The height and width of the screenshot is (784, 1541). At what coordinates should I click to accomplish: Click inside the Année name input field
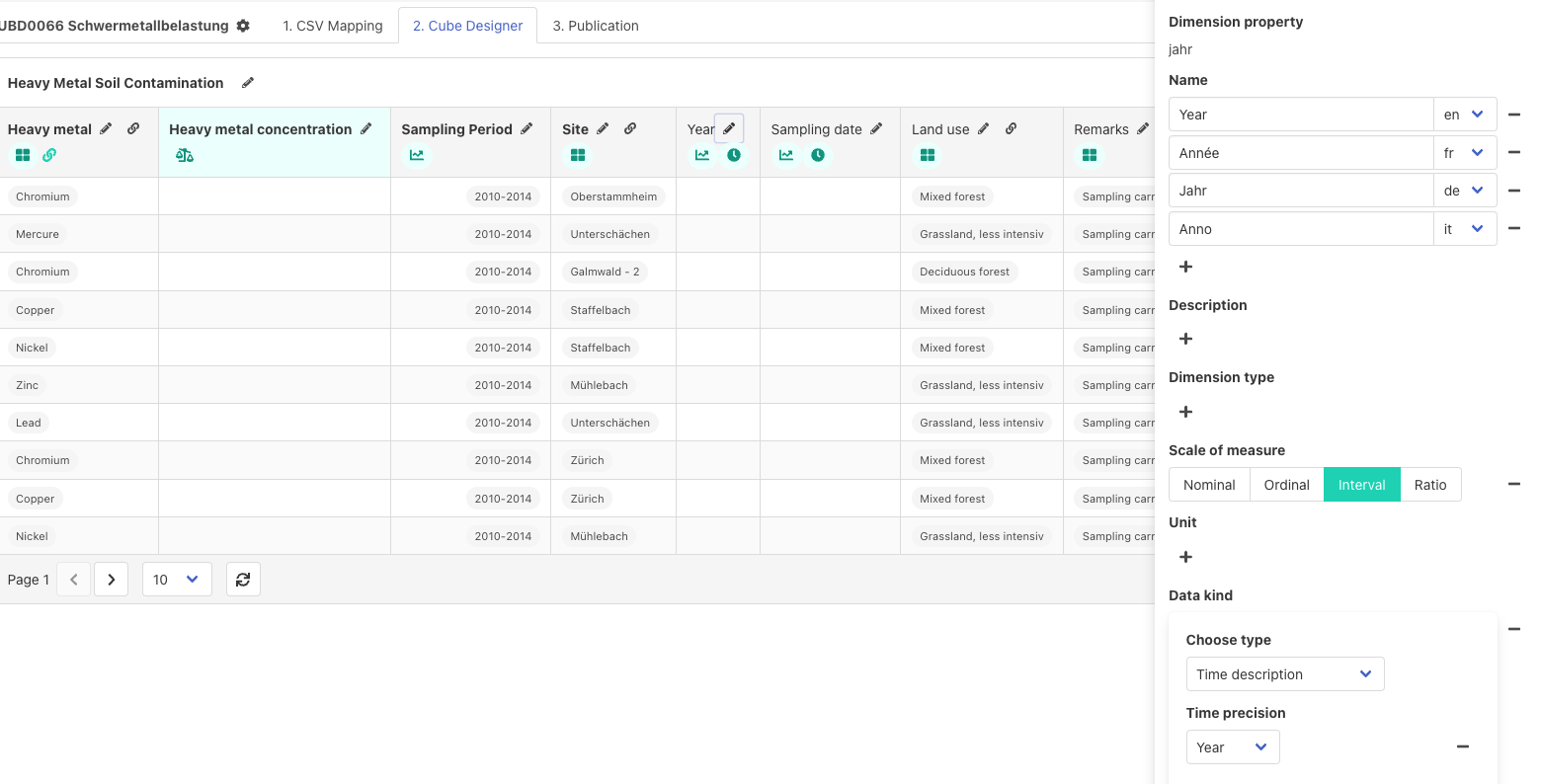pyautogui.click(x=1300, y=152)
